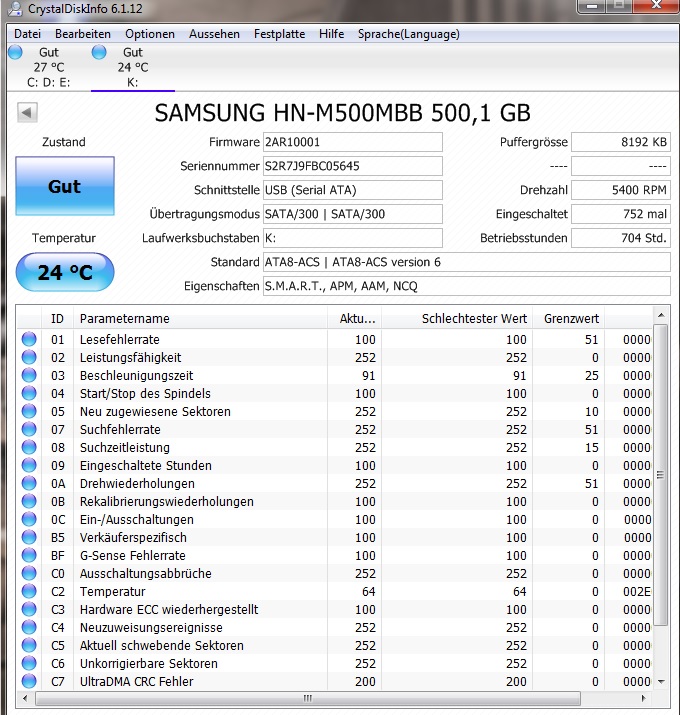Screen dimensions: 680x715
Task: Click the blue health icon above K:
Action: 99,52
